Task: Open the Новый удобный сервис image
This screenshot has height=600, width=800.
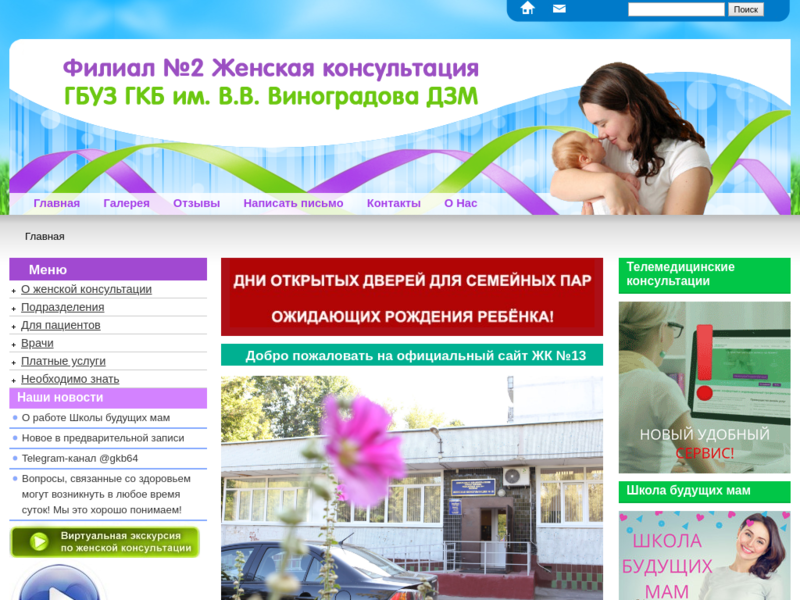Action: (x=705, y=387)
